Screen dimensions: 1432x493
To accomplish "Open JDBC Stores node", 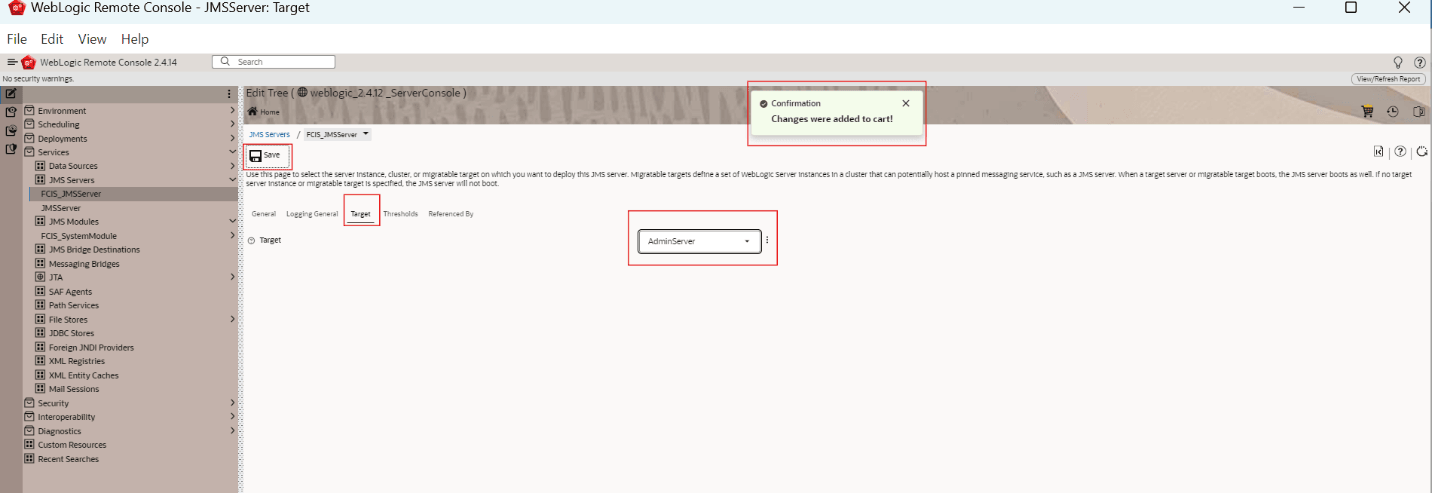I will [x=72, y=333].
